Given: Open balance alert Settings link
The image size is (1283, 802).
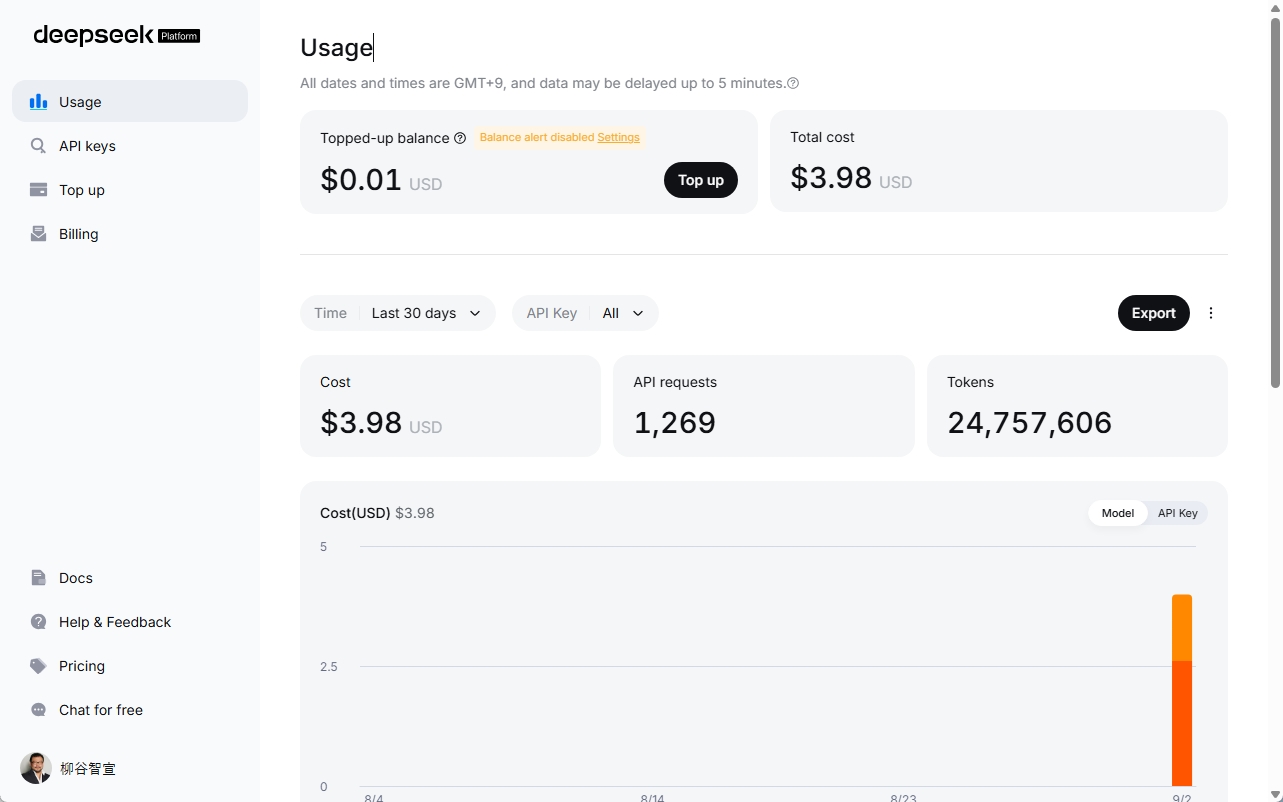Looking at the screenshot, I should point(618,137).
